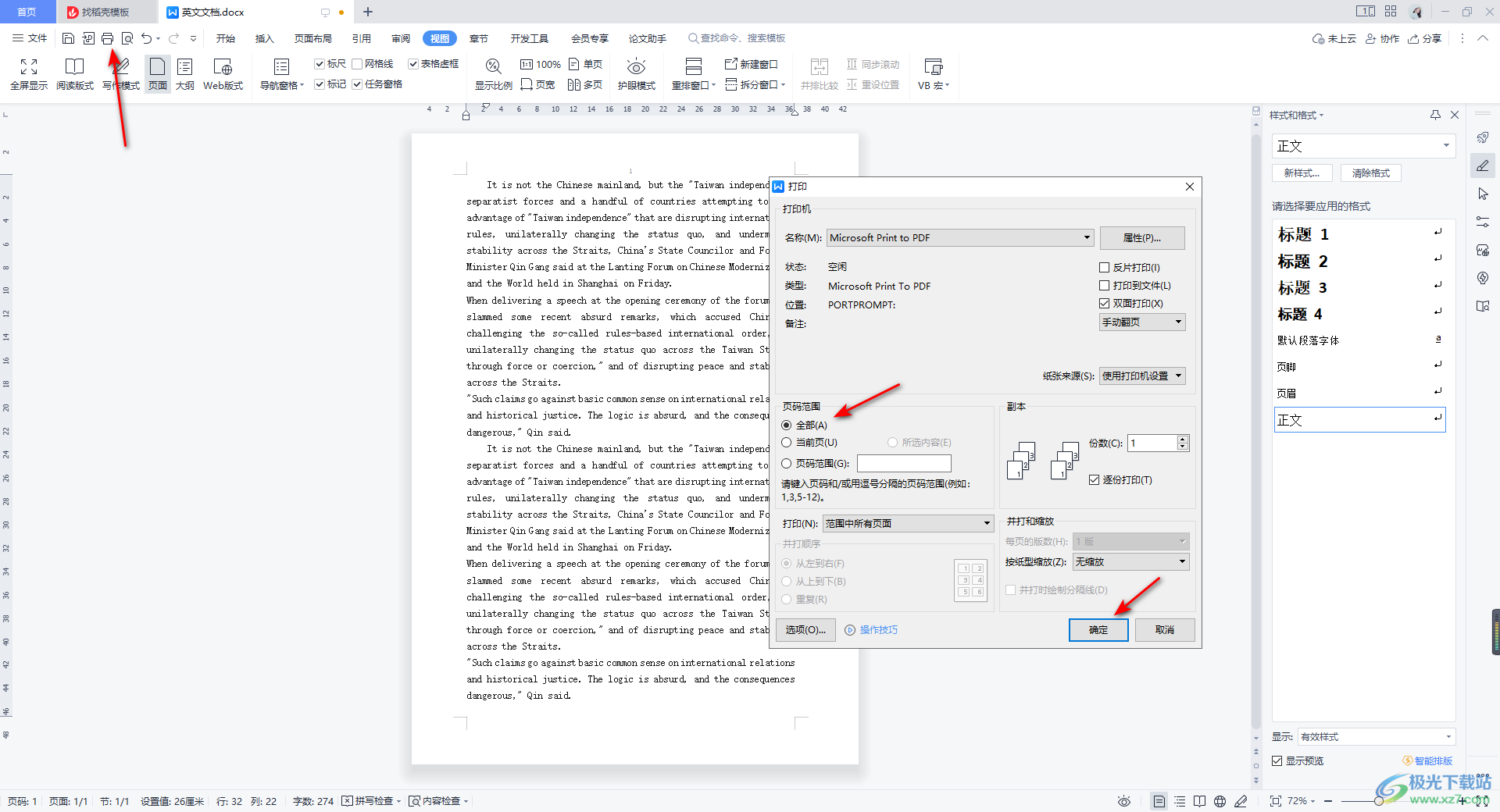Click 确定 (OK) in print dialog
The height and width of the screenshot is (812, 1500).
[1098, 630]
